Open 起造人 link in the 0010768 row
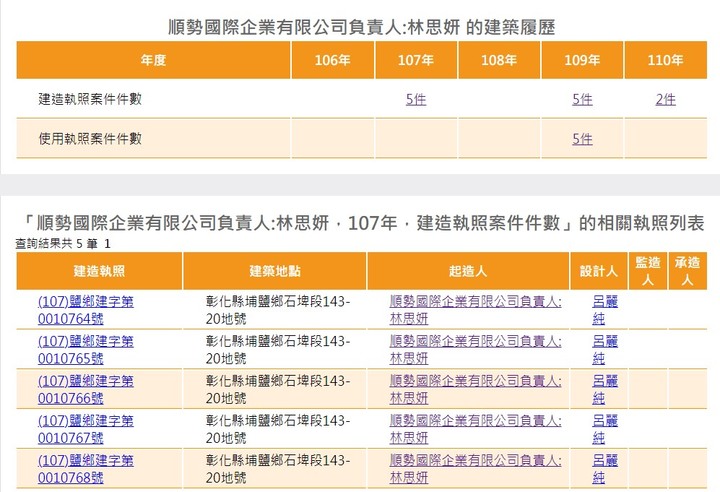This screenshot has height=492, width=720. point(475,469)
